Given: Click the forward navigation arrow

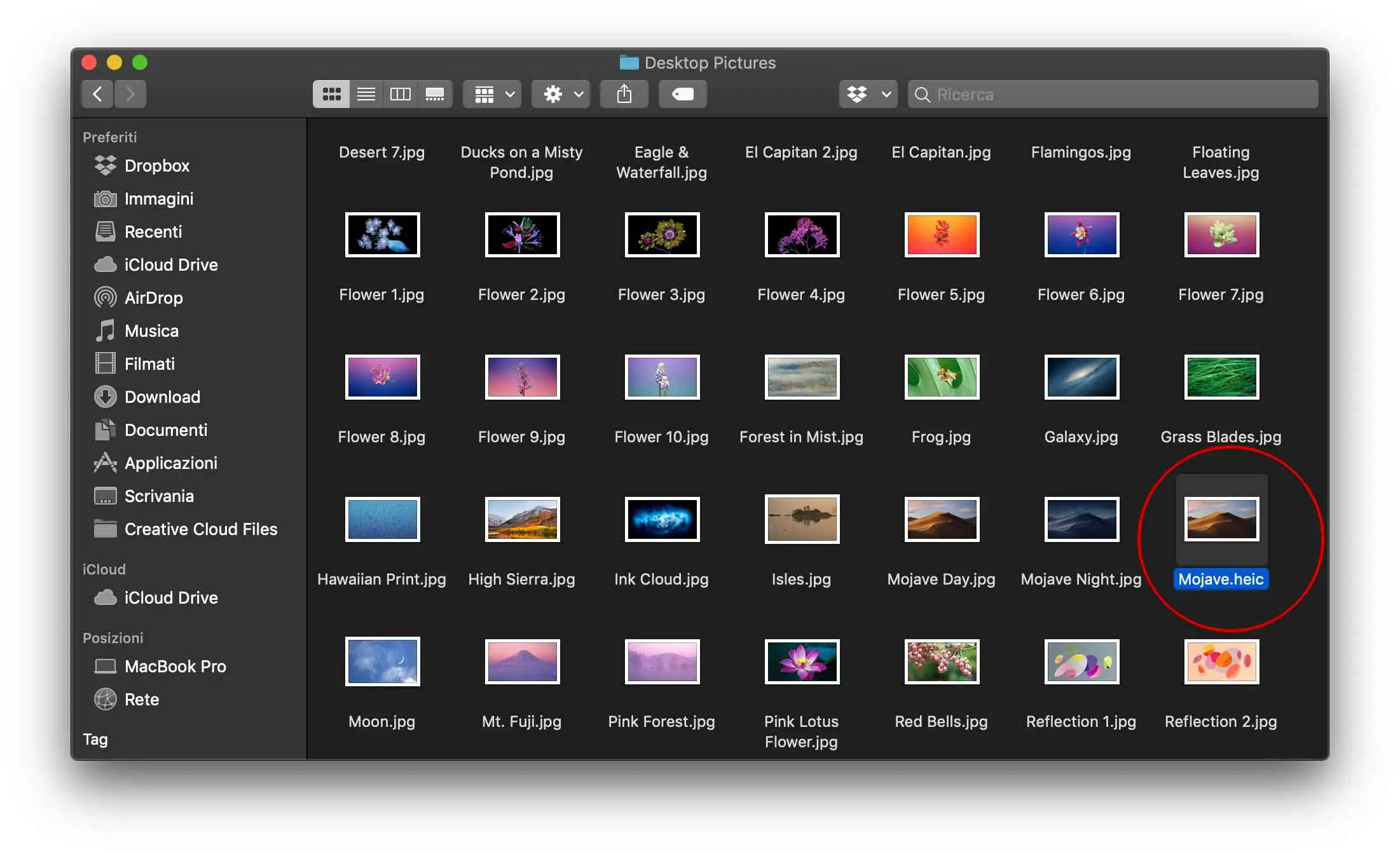Looking at the screenshot, I should (130, 93).
